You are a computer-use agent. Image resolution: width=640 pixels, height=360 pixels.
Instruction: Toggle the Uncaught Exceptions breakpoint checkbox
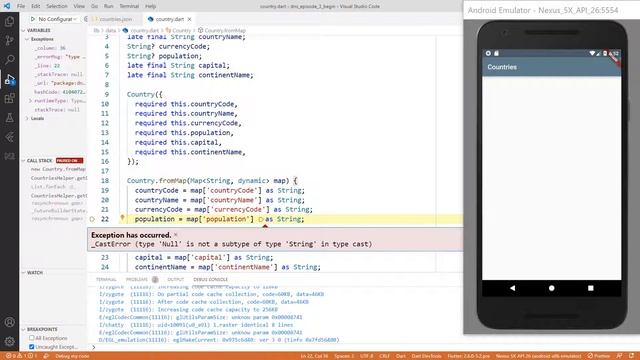[32, 347]
